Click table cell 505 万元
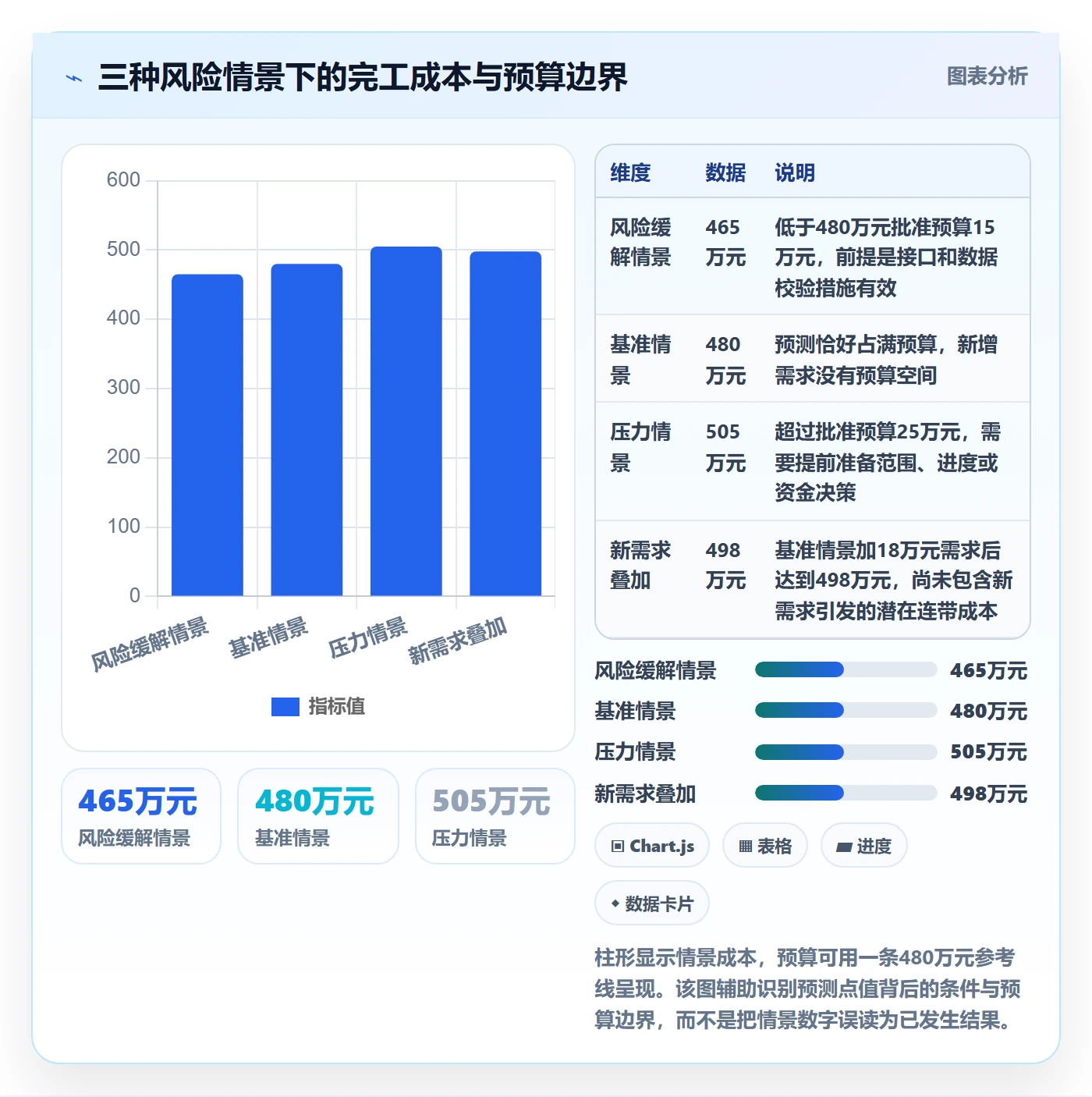 point(725,447)
